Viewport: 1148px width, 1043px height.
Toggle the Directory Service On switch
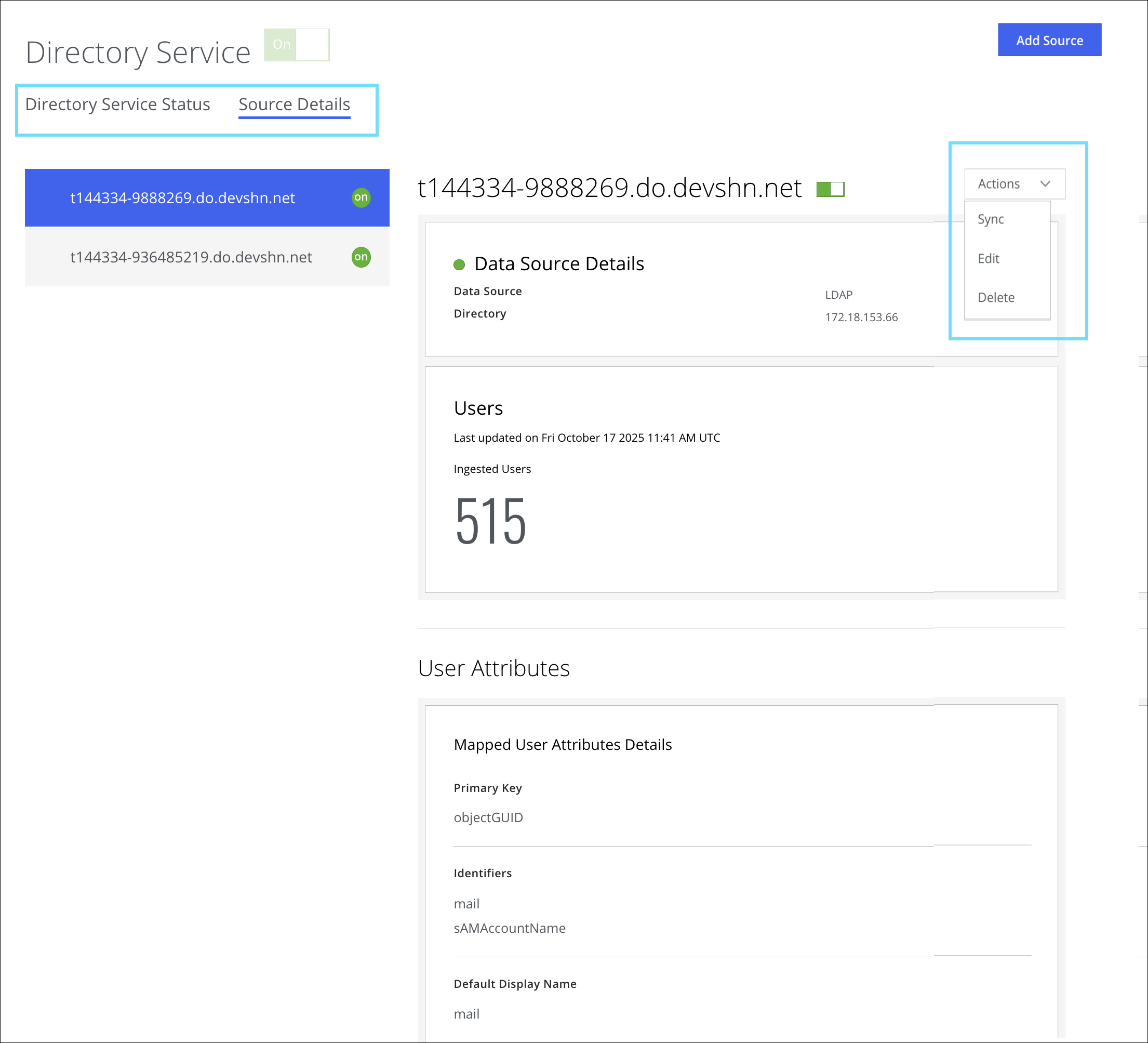point(297,44)
